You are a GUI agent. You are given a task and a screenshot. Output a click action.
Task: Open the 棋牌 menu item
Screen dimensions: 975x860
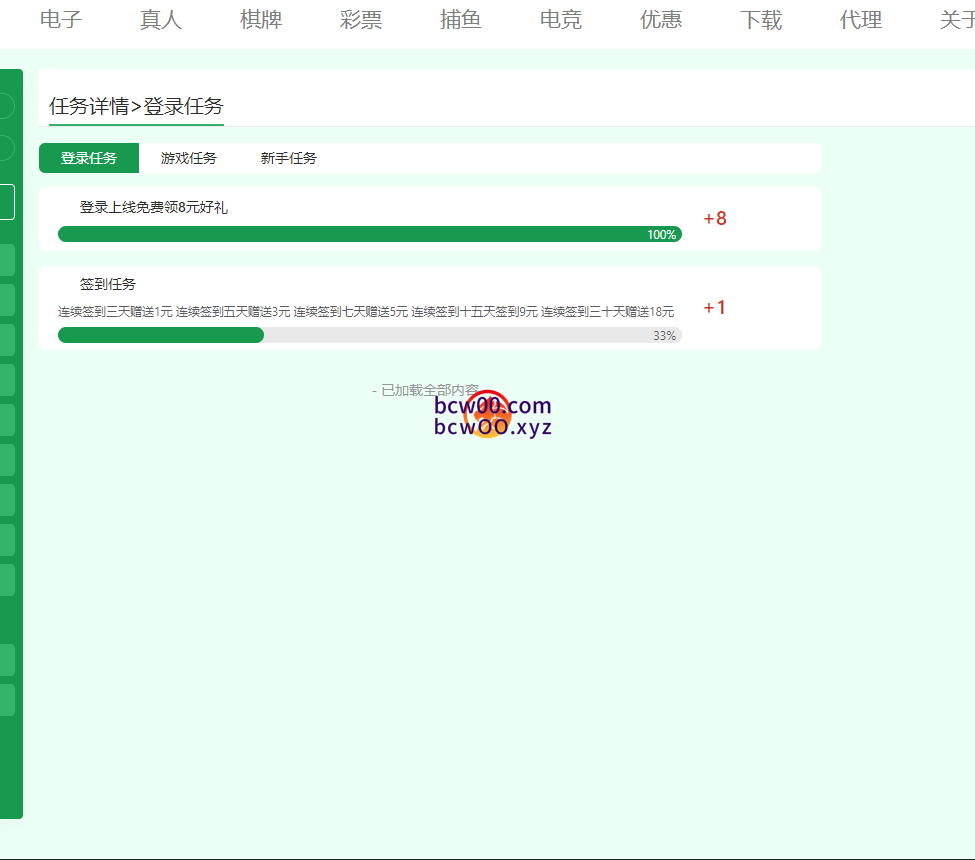[x=261, y=20]
